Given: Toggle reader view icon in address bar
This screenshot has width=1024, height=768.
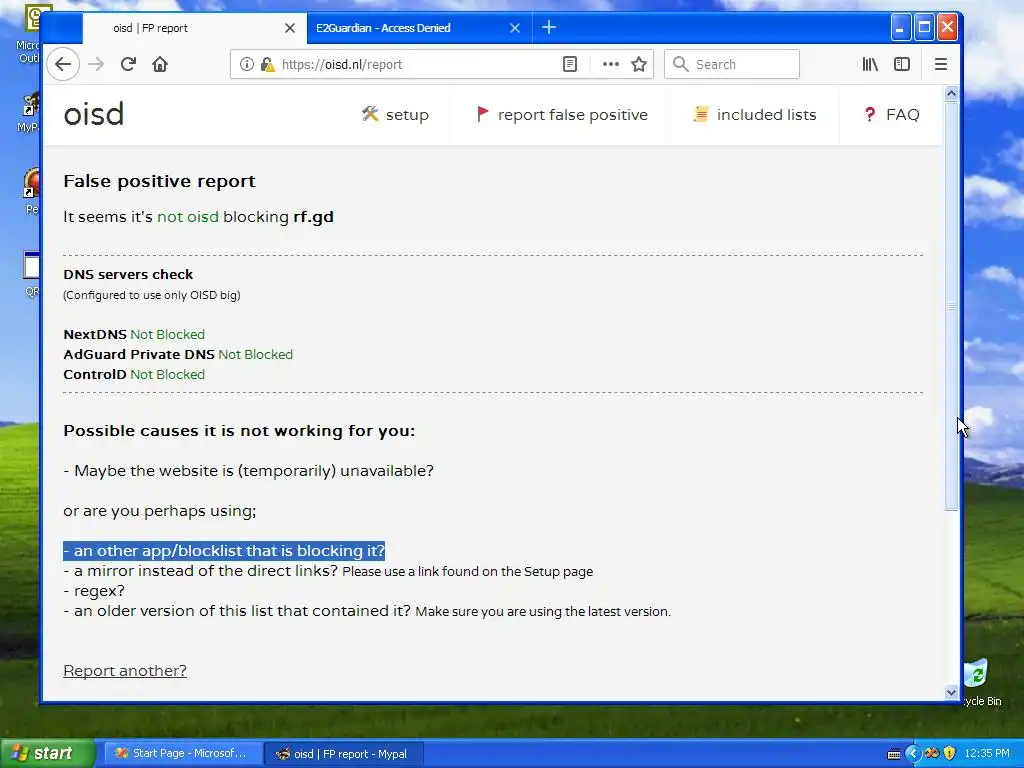Looking at the screenshot, I should coord(569,64).
